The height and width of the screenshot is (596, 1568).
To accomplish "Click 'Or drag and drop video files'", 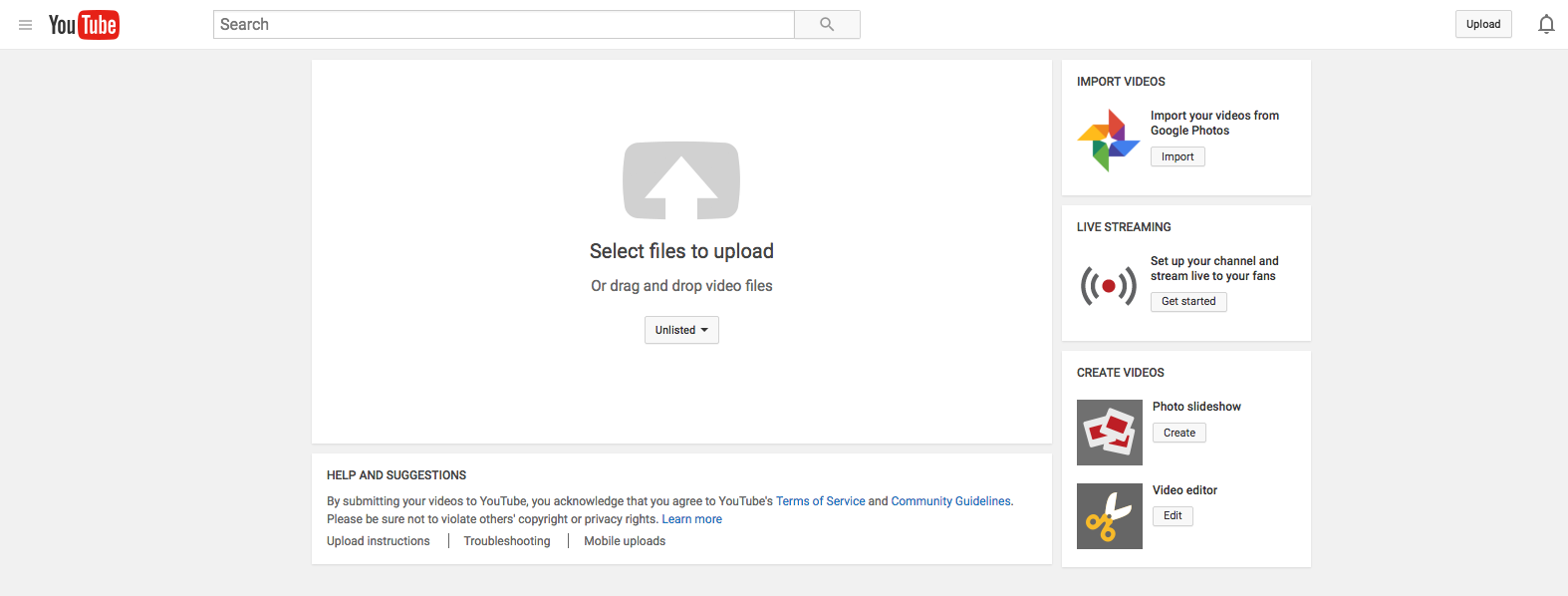I will [681, 286].
